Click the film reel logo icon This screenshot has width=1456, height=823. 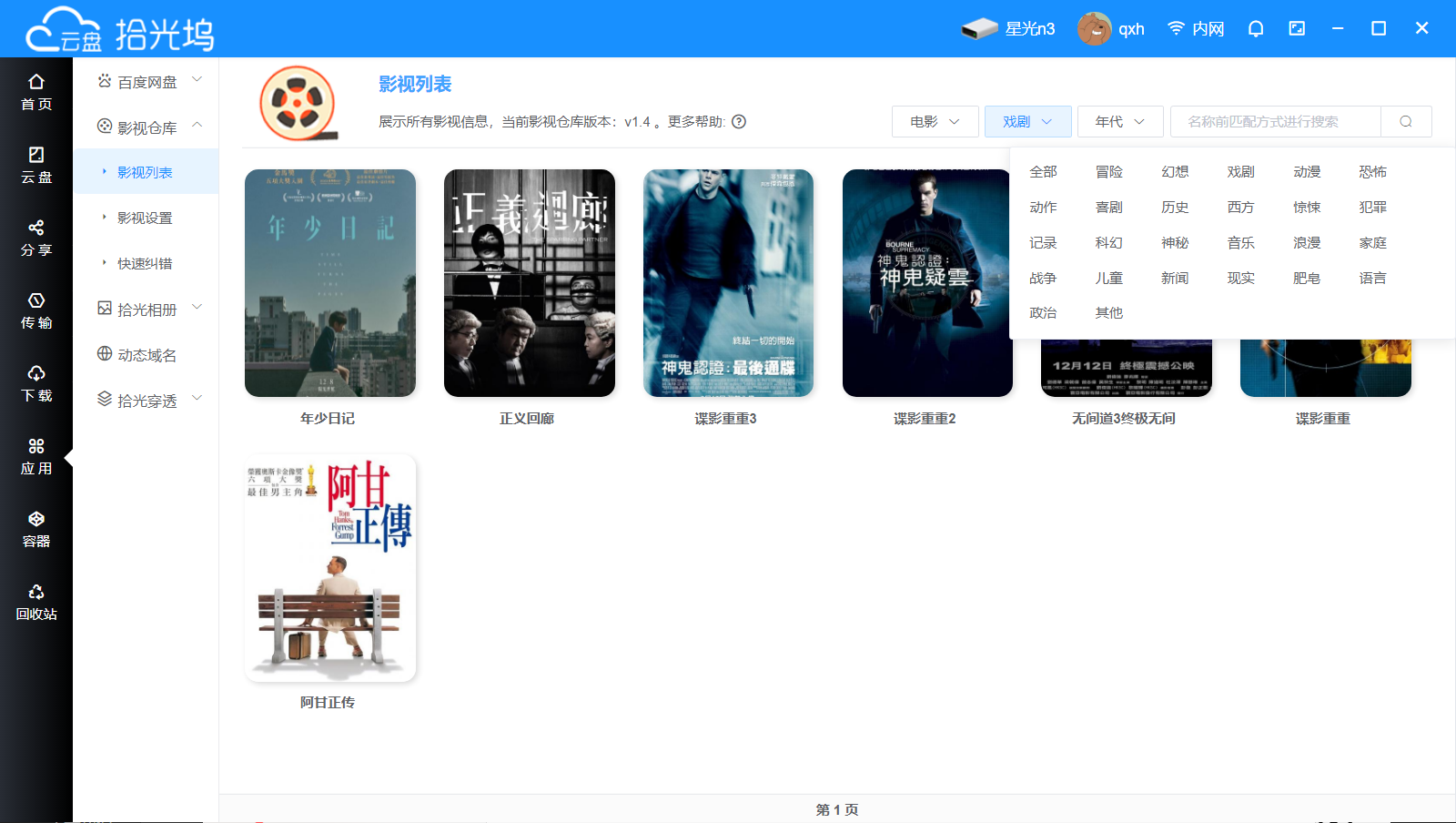click(298, 103)
